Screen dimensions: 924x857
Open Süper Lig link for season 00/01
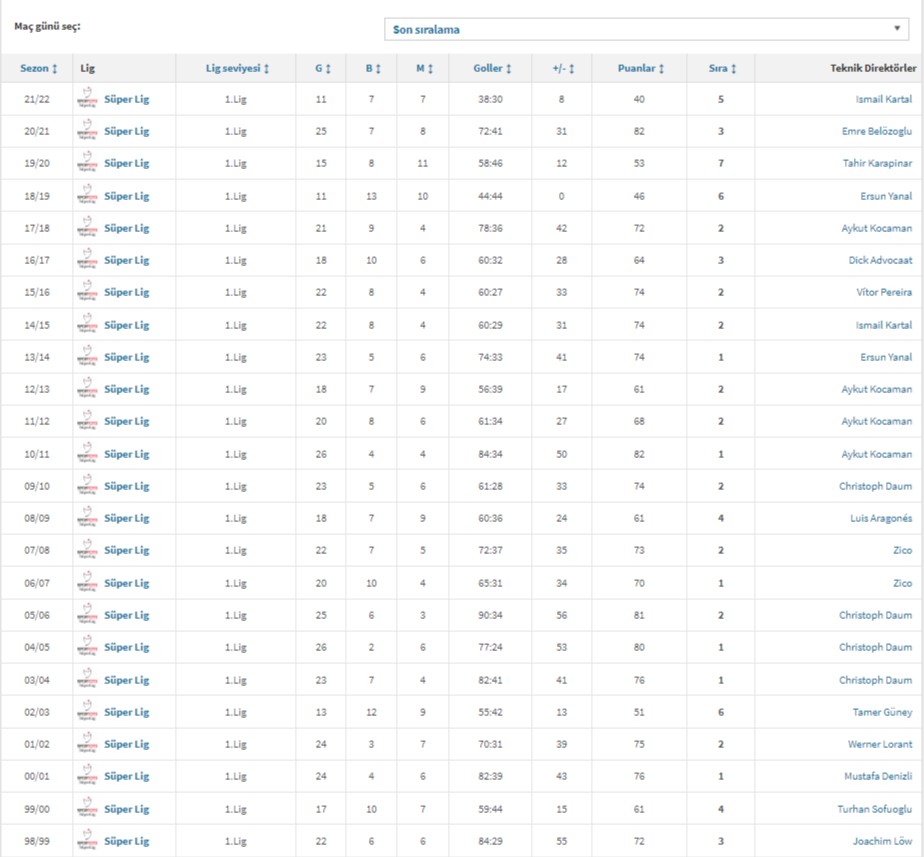pos(127,776)
